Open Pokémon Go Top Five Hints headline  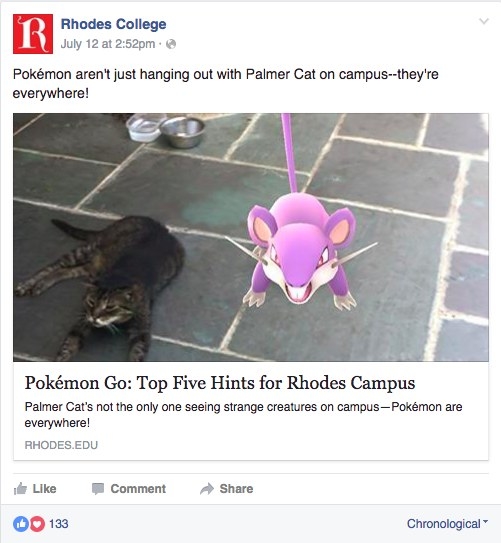point(220,383)
